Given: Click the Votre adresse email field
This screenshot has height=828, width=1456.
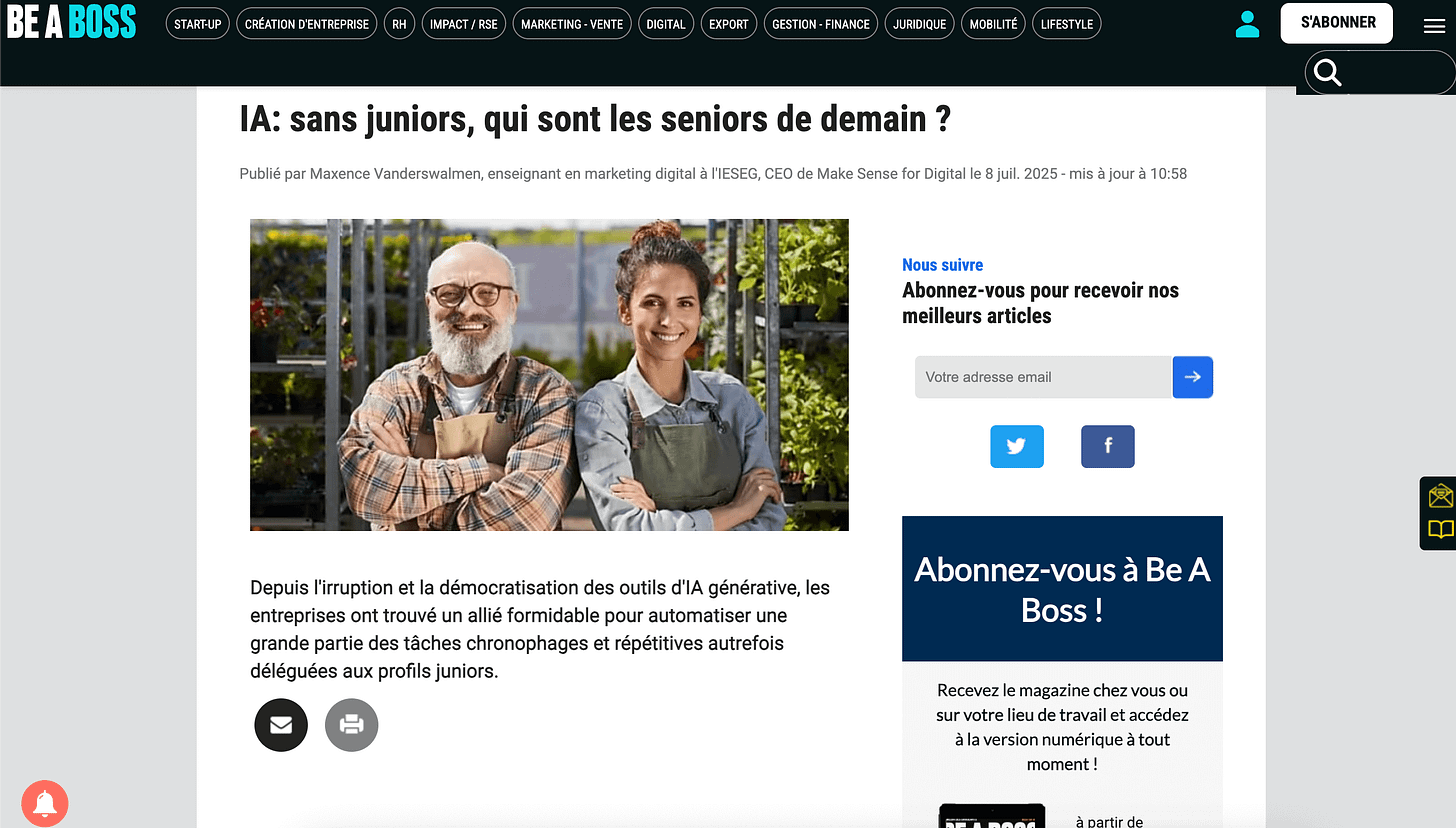Looking at the screenshot, I should [1043, 377].
